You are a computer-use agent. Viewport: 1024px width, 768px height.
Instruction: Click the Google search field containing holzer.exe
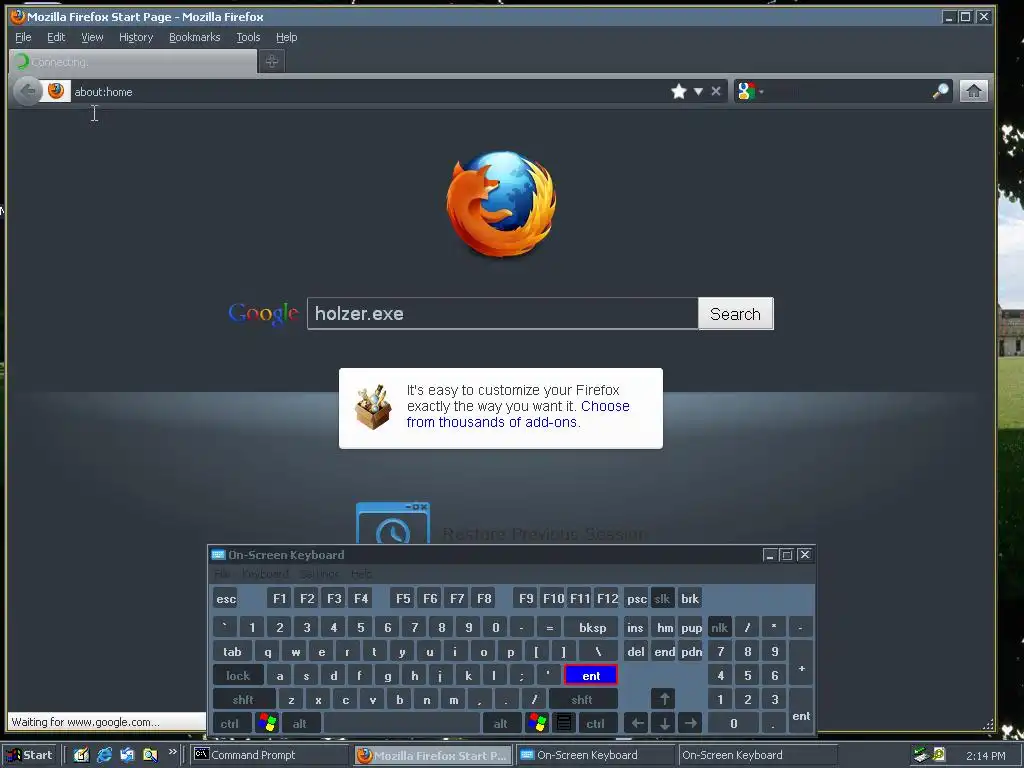coord(503,313)
